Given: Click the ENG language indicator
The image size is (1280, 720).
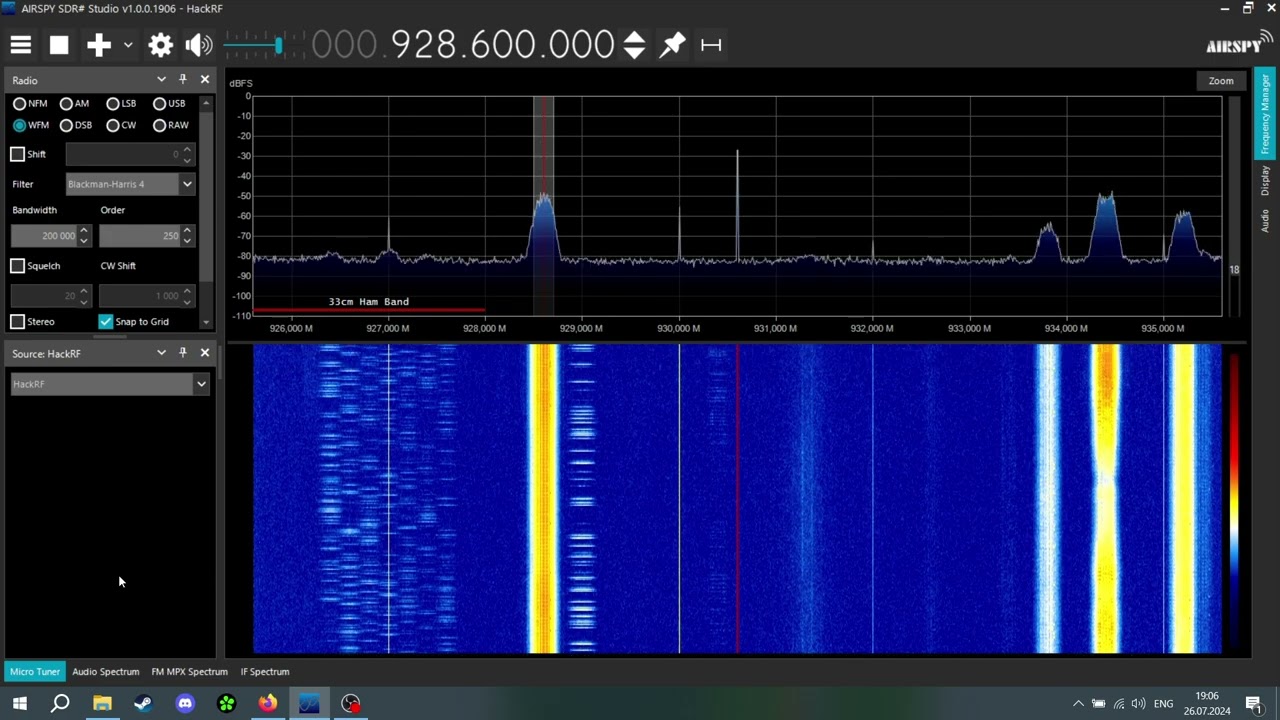Looking at the screenshot, I should pos(1163,704).
